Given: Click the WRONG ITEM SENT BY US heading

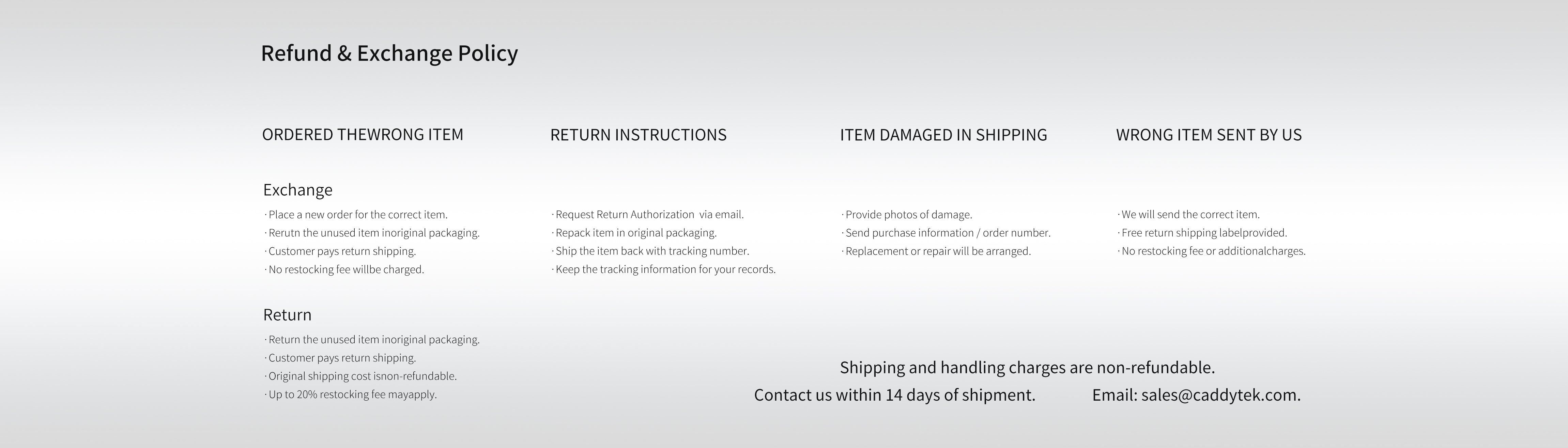Looking at the screenshot, I should 1208,135.
